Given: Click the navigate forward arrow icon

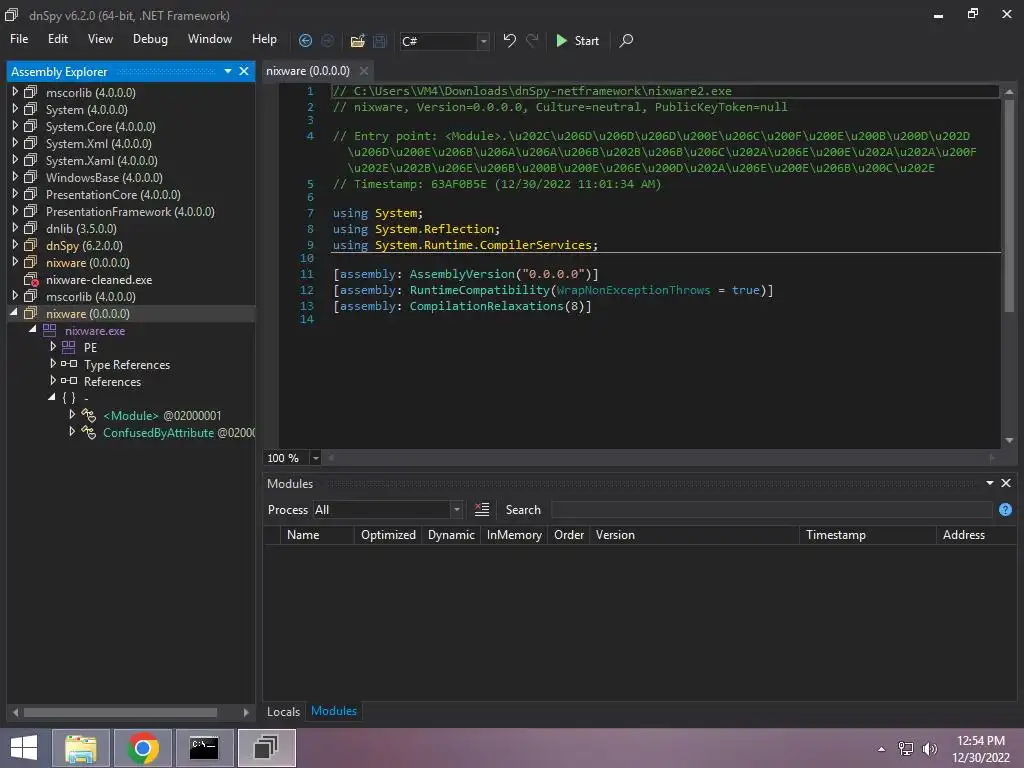Looking at the screenshot, I should [327, 40].
